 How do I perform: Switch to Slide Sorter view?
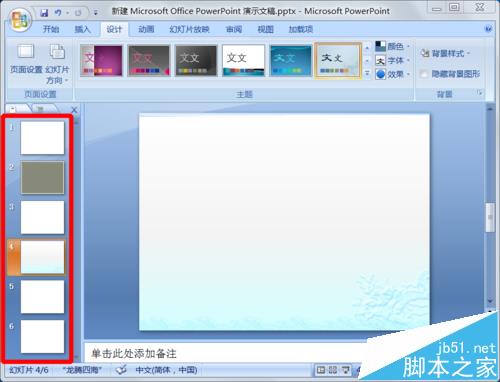333,370
